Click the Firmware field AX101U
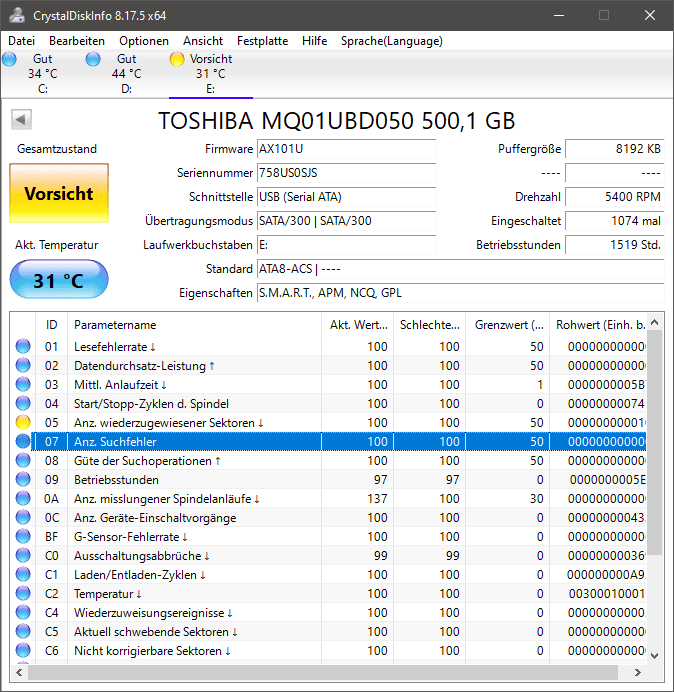 click(346, 149)
